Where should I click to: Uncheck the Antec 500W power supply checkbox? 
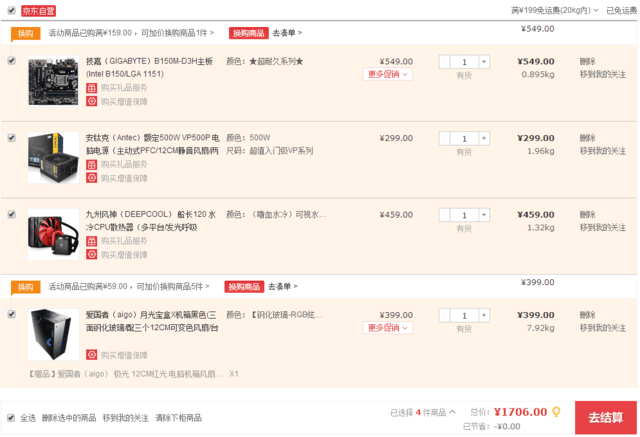click(11, 138)
